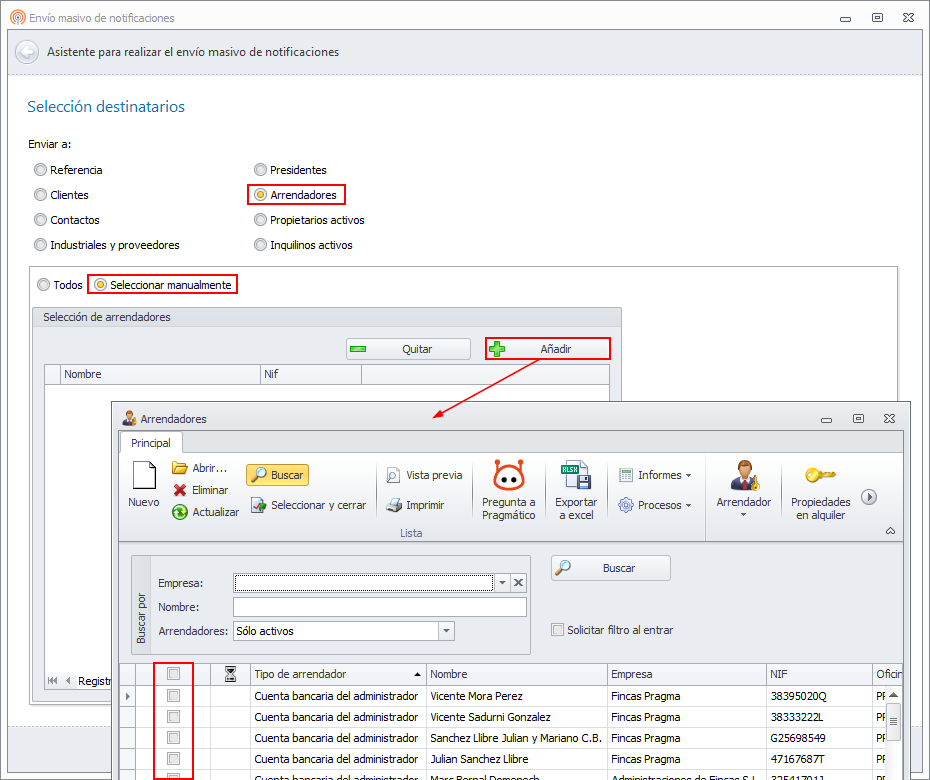Click Seleccionar y cerrar
The width and height of the screenshot is (930, 780).
click(308, 505)
